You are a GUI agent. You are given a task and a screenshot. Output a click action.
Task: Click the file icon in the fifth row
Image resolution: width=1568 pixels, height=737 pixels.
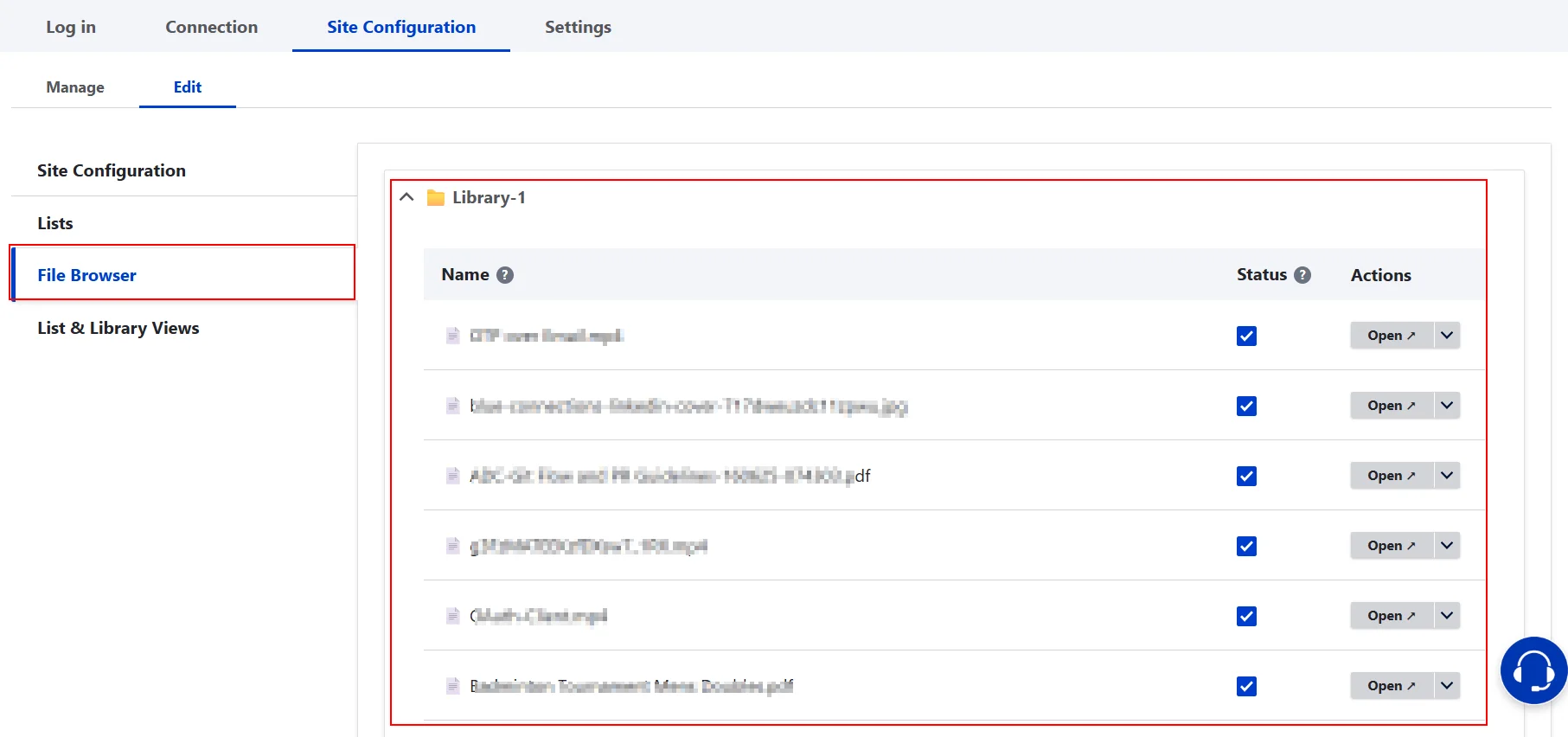pyautogui.click(x=452, y=616)
